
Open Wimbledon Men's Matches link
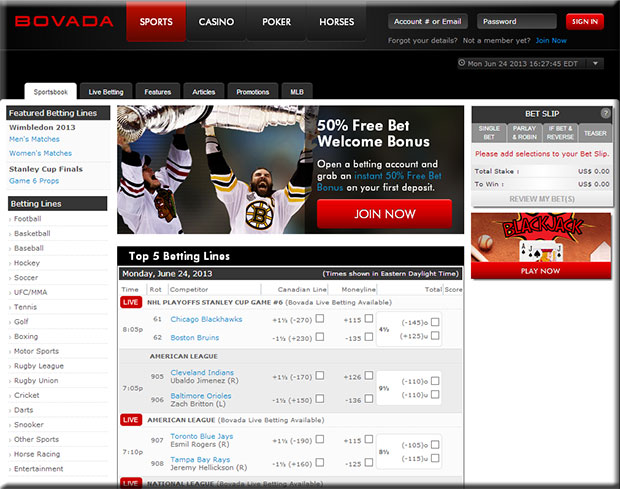[x=34, y=139]
